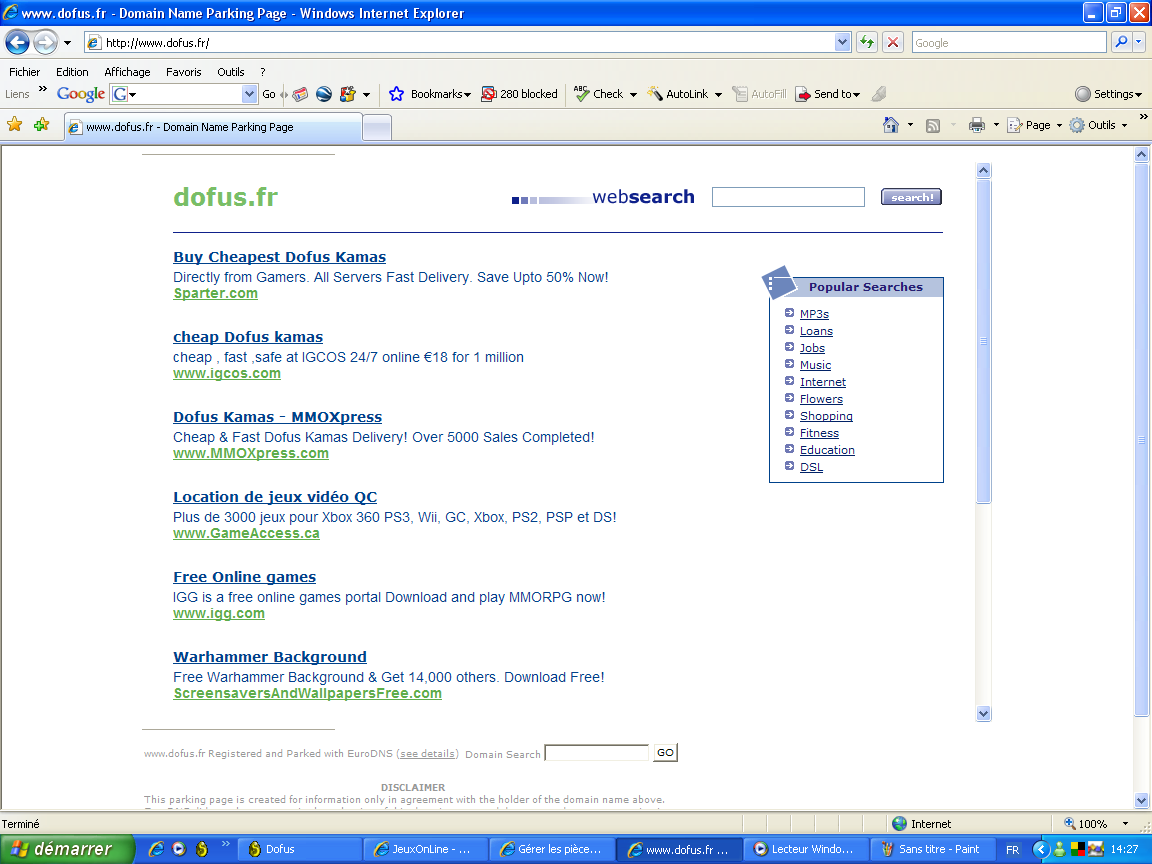Open recent pages dropdown beside Forward button

point(68,43)
